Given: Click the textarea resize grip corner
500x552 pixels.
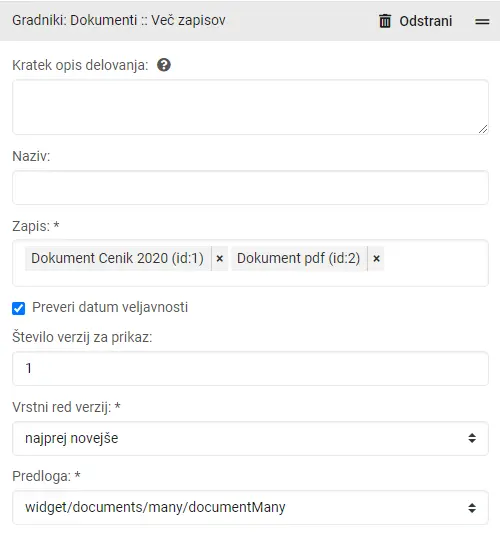Looking at the screenshot, I should tap(483, 129).
